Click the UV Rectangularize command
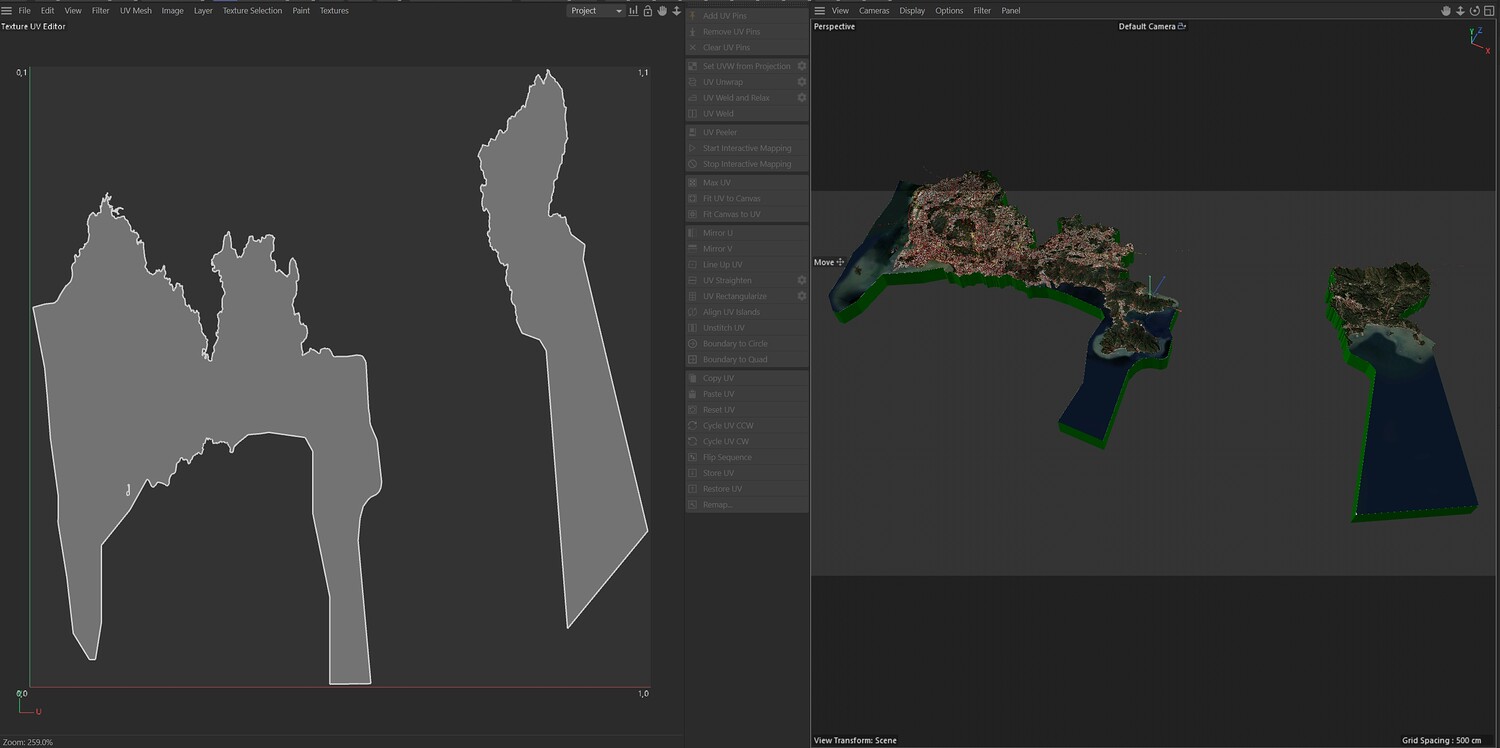The height and width of the screenshot is (748, 1500). pyautogui.click(x=740, y=296)
